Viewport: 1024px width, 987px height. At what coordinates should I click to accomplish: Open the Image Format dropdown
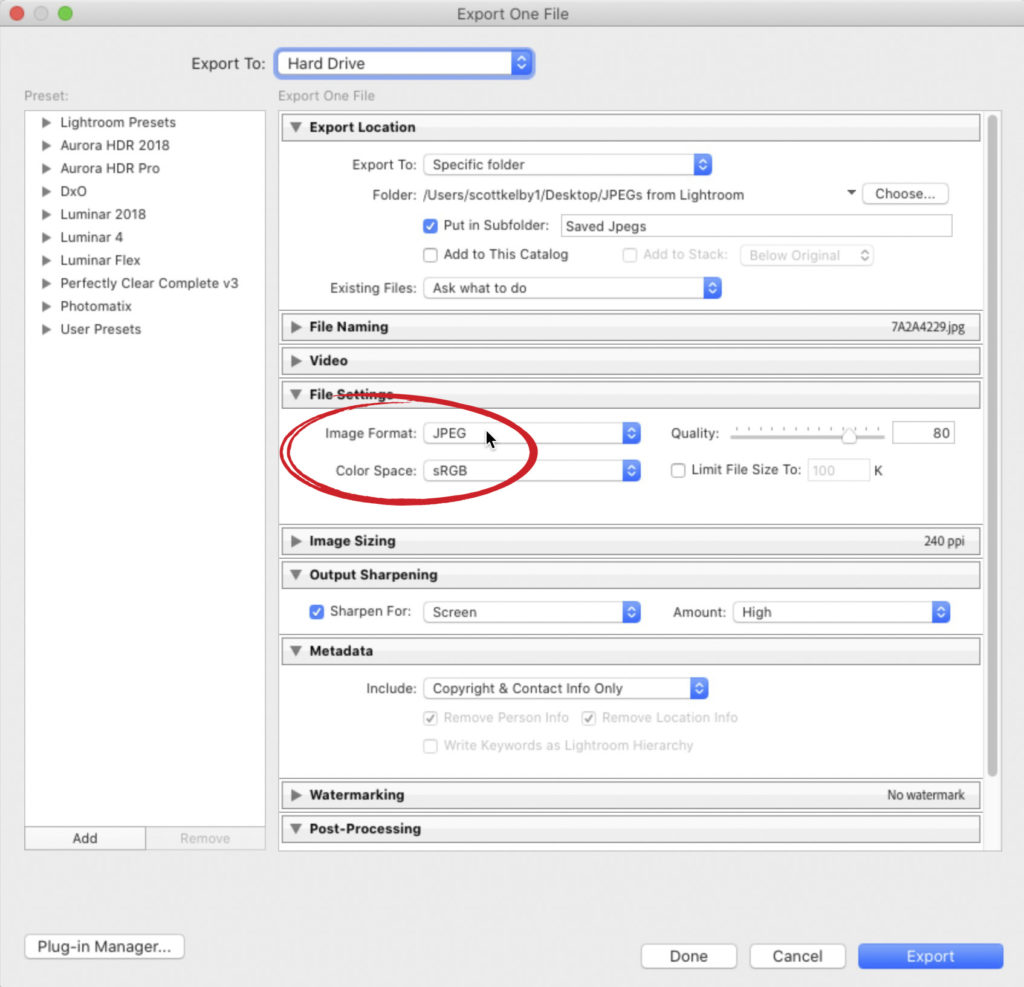point(531,433)
